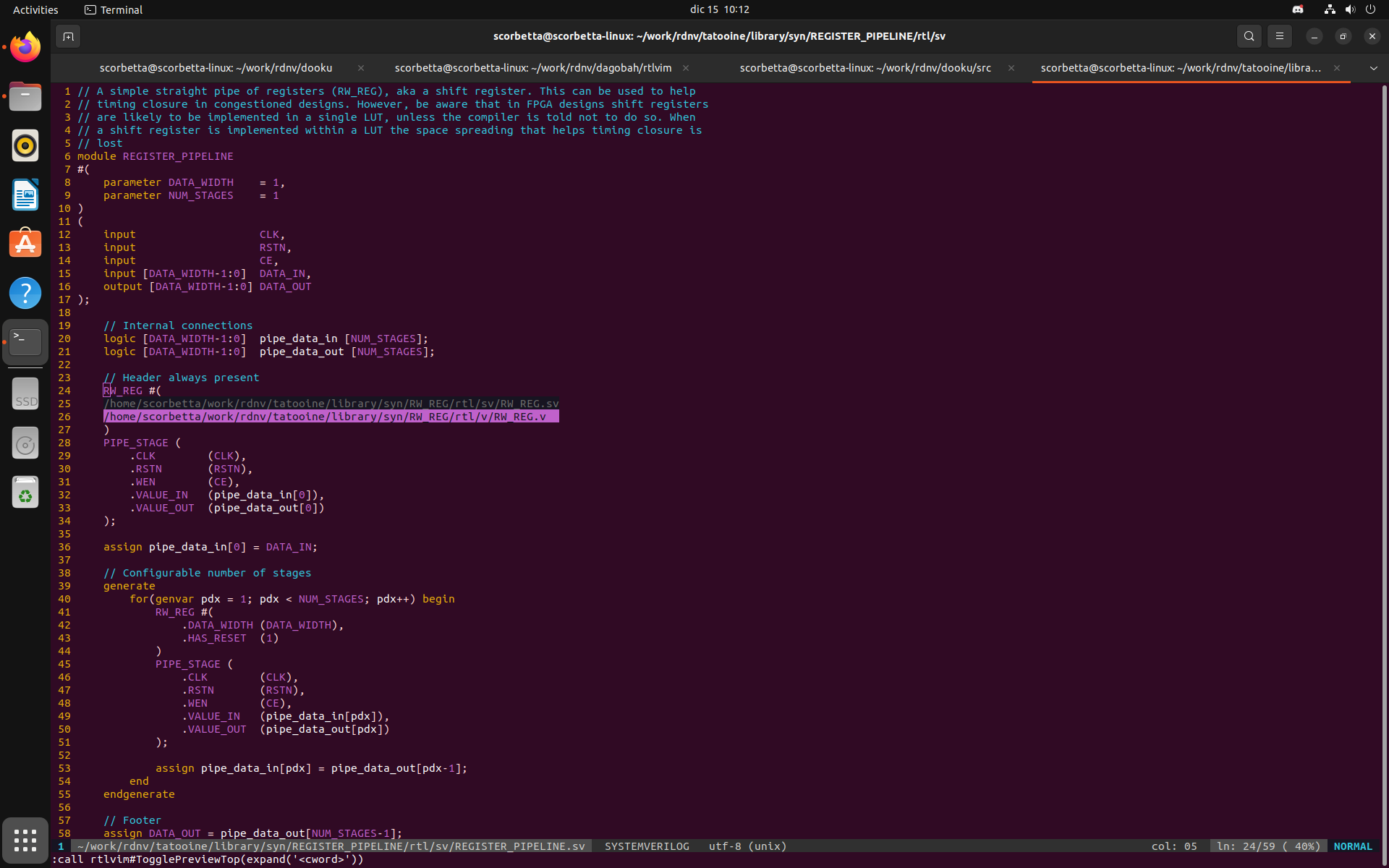Select the highlighted RW_REG.v path preview
This screenshot has width=1389, height=868.
(x=331, y=417)
